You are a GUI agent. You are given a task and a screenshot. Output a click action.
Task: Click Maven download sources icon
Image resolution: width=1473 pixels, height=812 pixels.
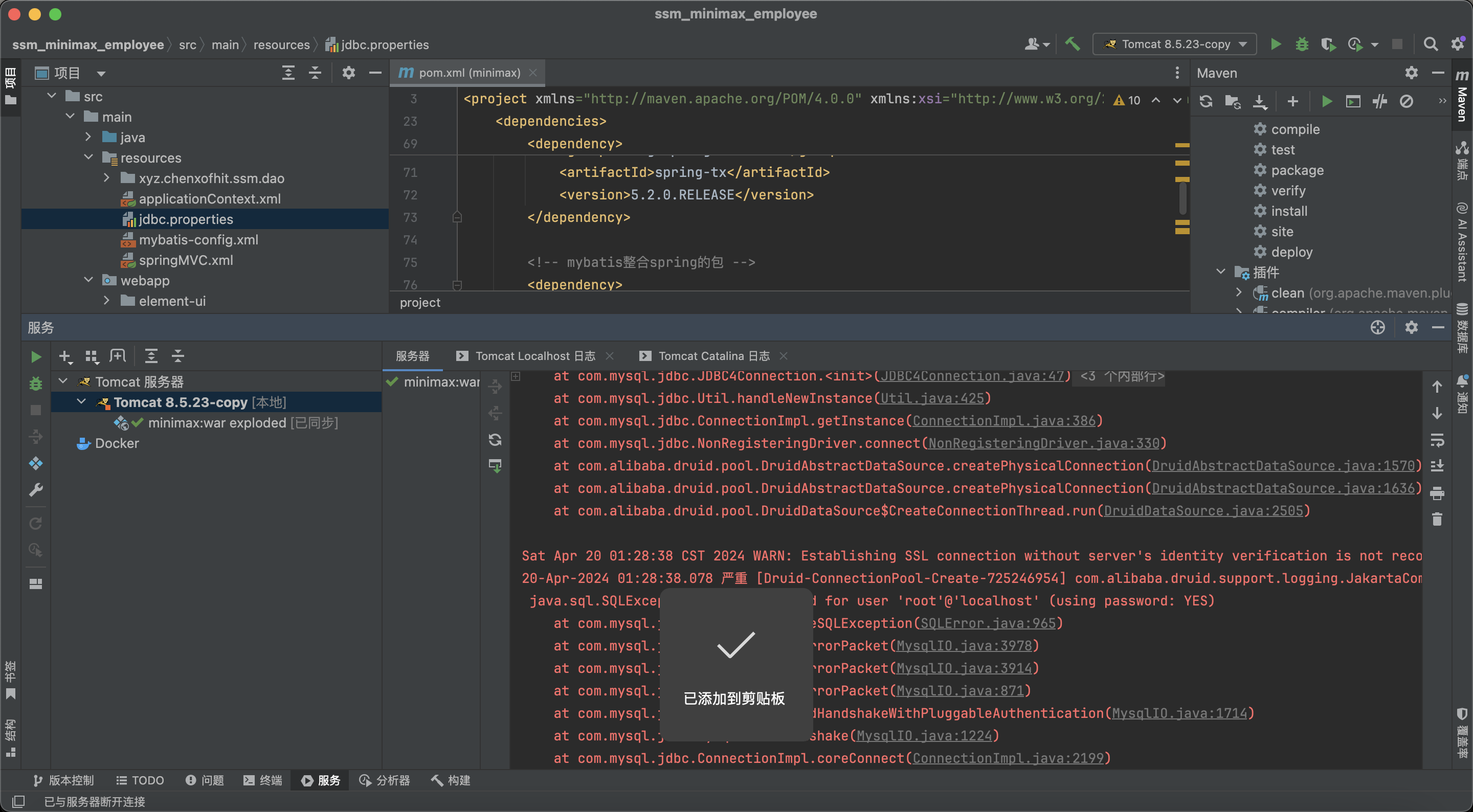1260,102
